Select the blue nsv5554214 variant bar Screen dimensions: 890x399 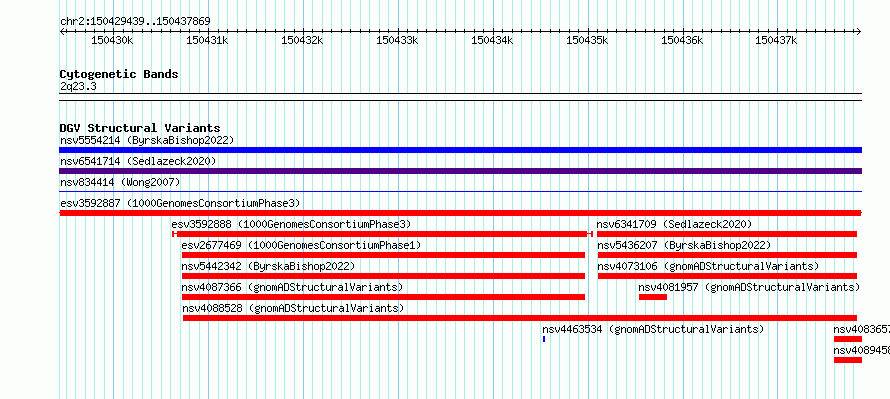(x=460, y=150)
